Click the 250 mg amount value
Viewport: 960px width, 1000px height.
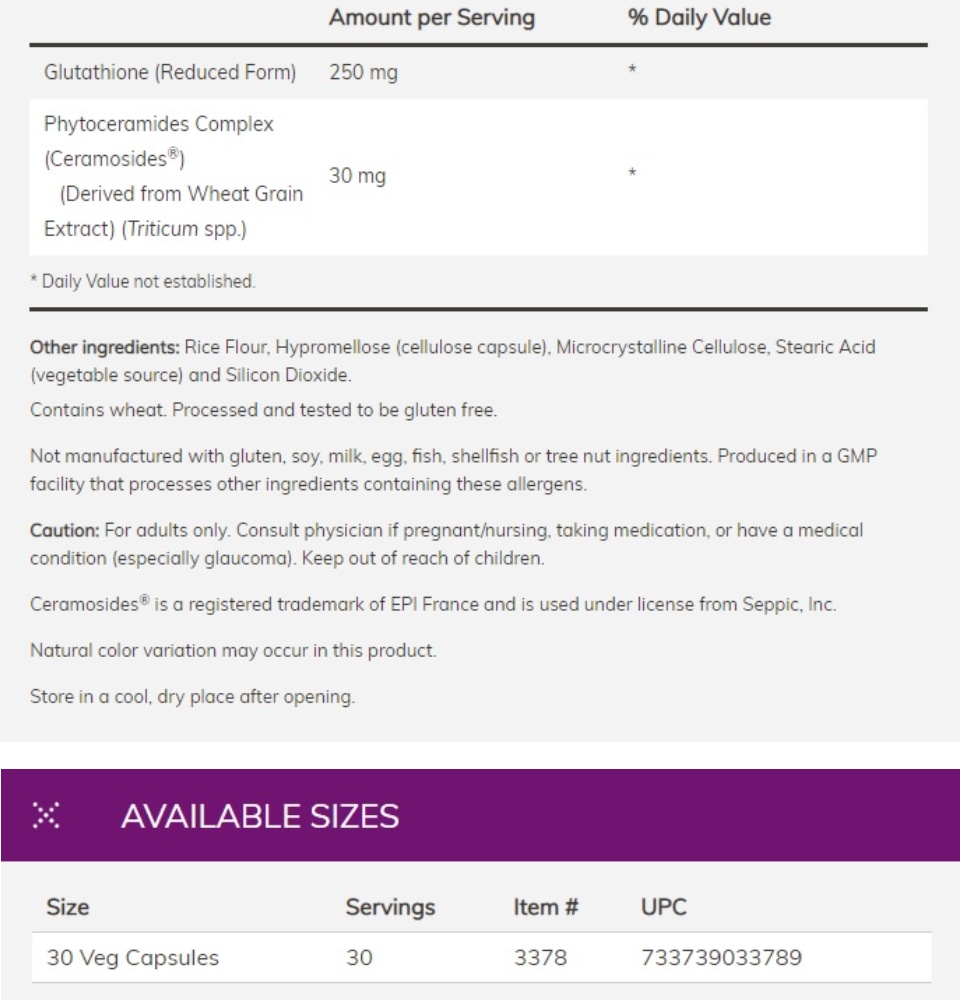click(x=363, y=72)
